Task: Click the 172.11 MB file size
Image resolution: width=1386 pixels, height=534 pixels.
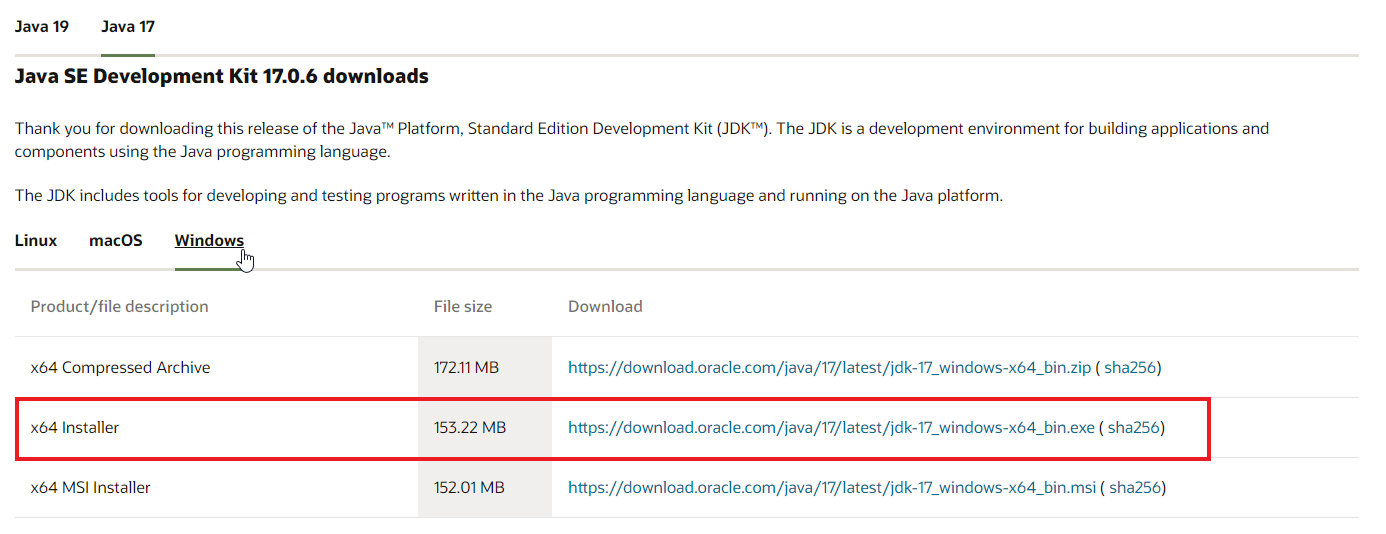Action: pyautogui.click(x=466, y=367)
